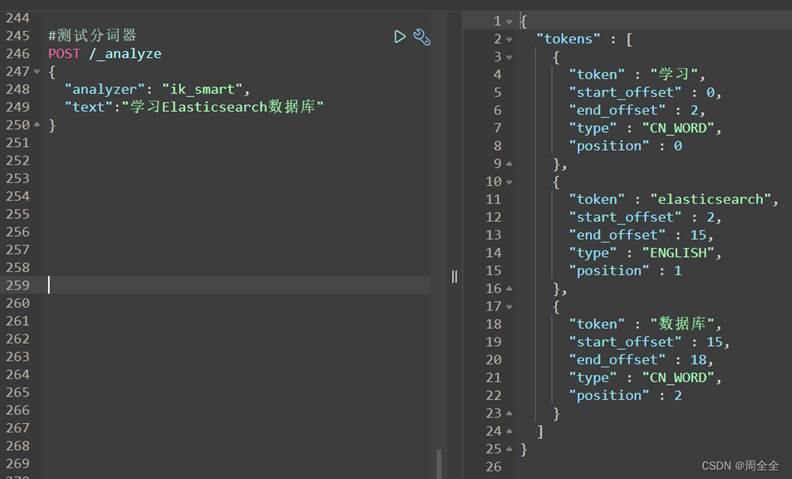Grab the editor/response pane divider handle
Viewport: 792px width, 479px height.
(x=454, y=276)
